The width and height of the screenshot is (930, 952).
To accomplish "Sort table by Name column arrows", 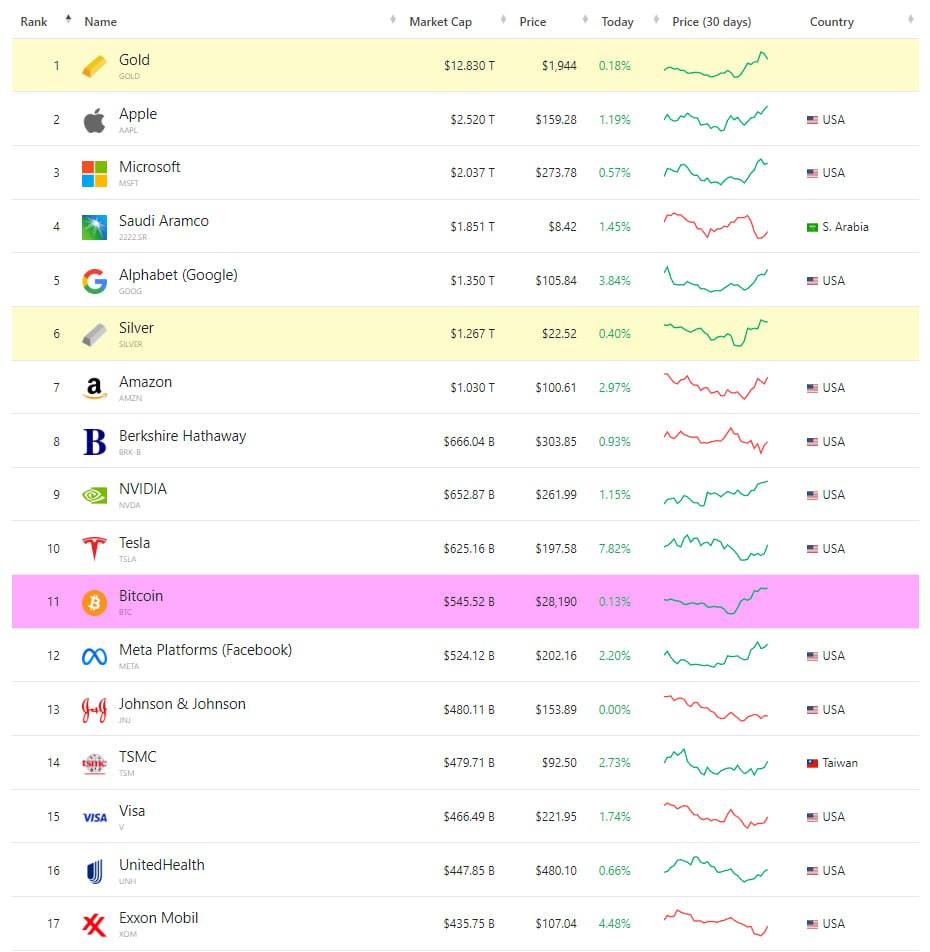I will [x=393, y=19].
